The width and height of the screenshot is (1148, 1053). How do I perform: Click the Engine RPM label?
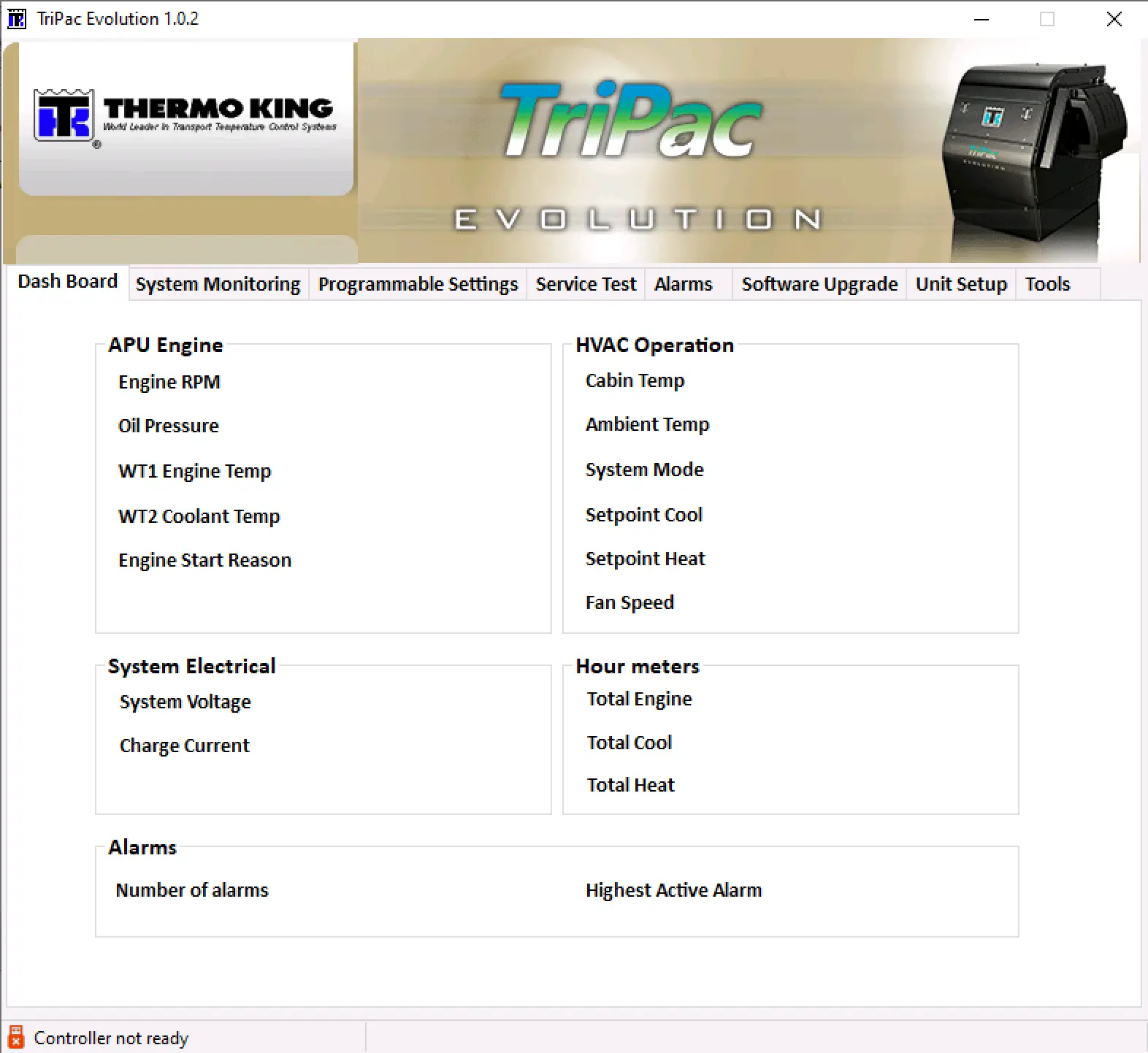(x=169, y=382)
